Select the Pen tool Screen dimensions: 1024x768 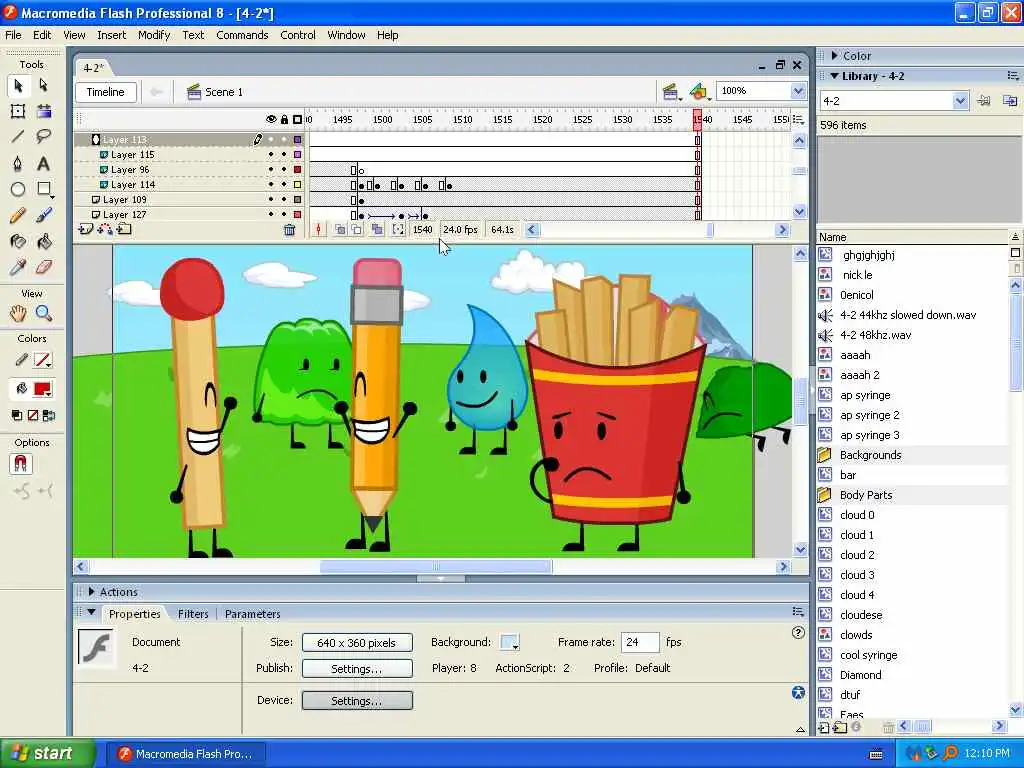[18, 163]
